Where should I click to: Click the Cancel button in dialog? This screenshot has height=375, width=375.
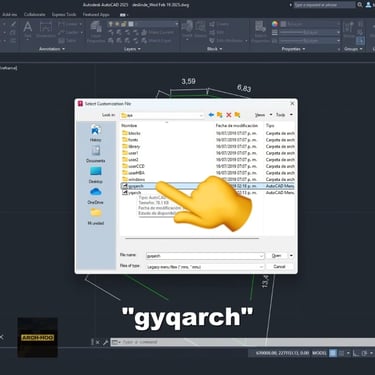point(279,267)
